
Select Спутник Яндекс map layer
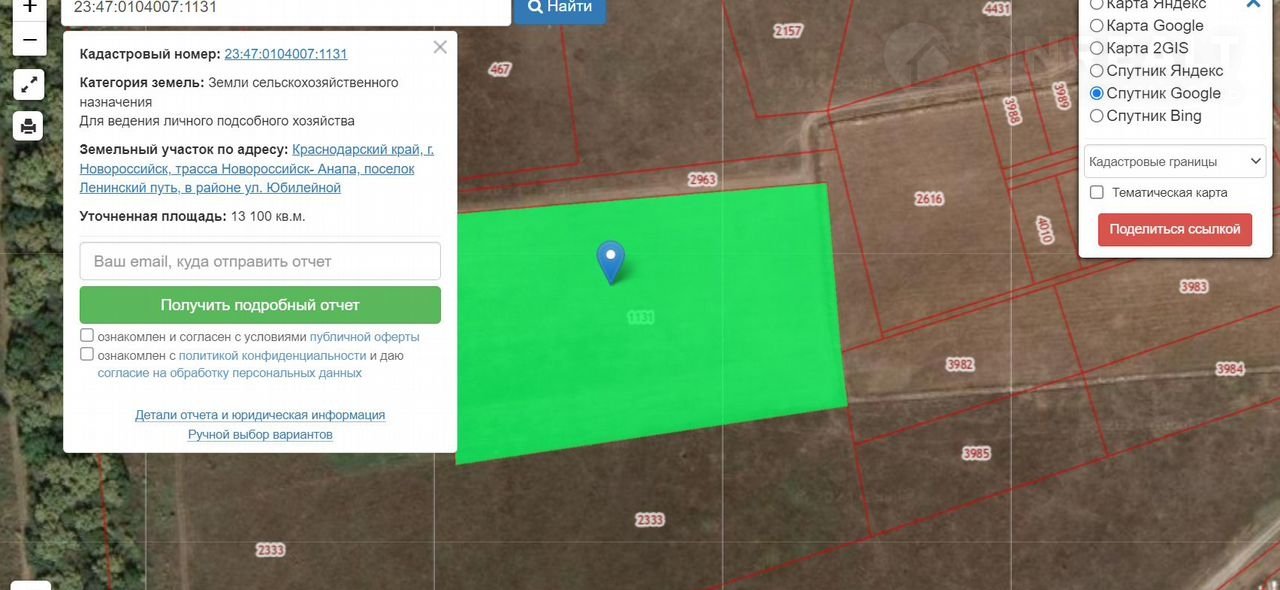[x=1097, y=71]
